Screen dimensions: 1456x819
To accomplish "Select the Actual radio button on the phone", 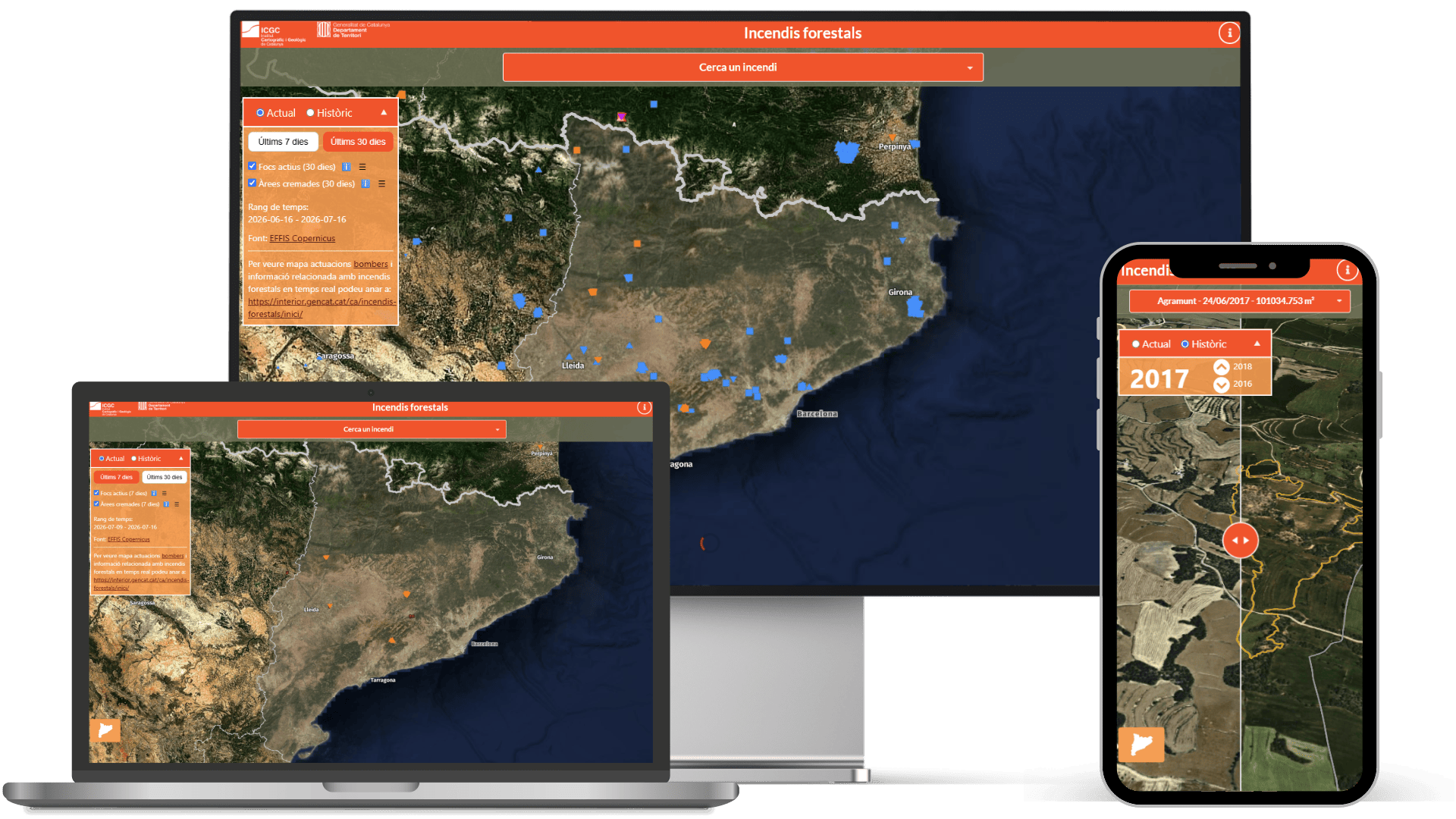I will [x=1135, y=344].
